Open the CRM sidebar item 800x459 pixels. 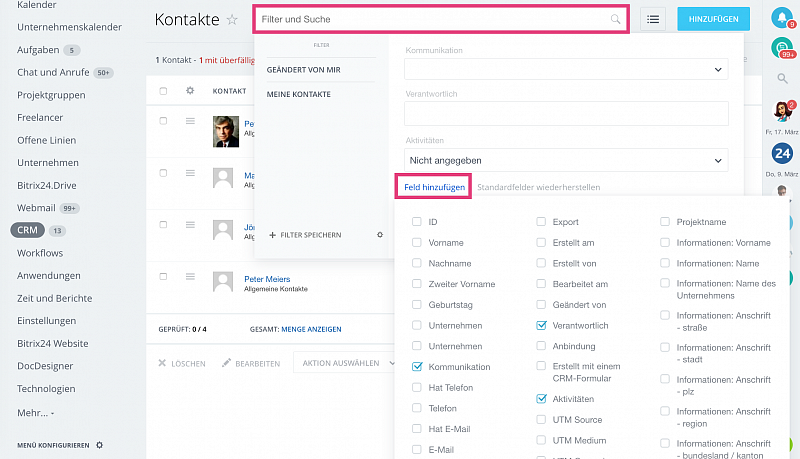click(x=28, y=230)
